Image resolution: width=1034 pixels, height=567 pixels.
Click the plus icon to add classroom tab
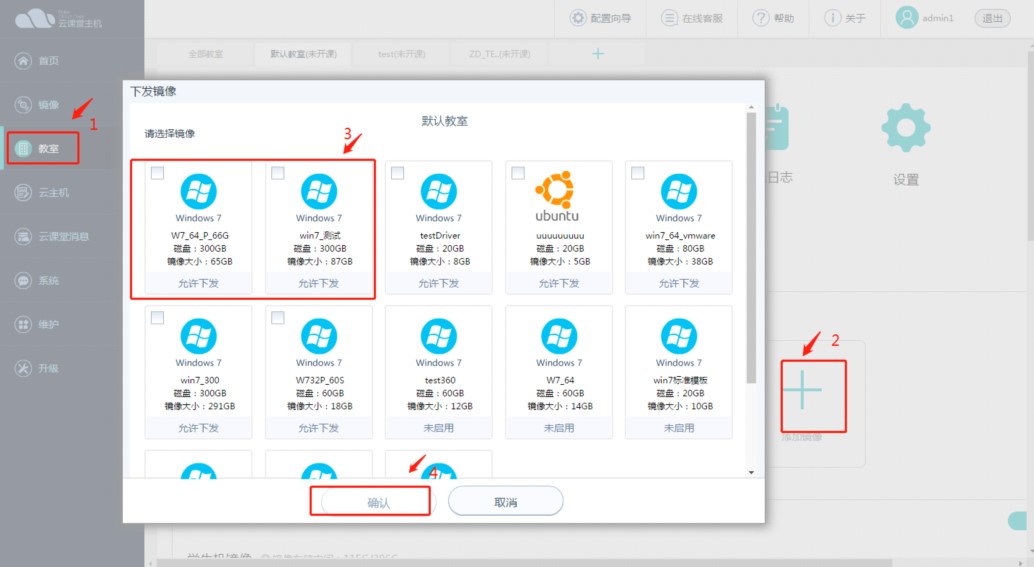(597, 54)
